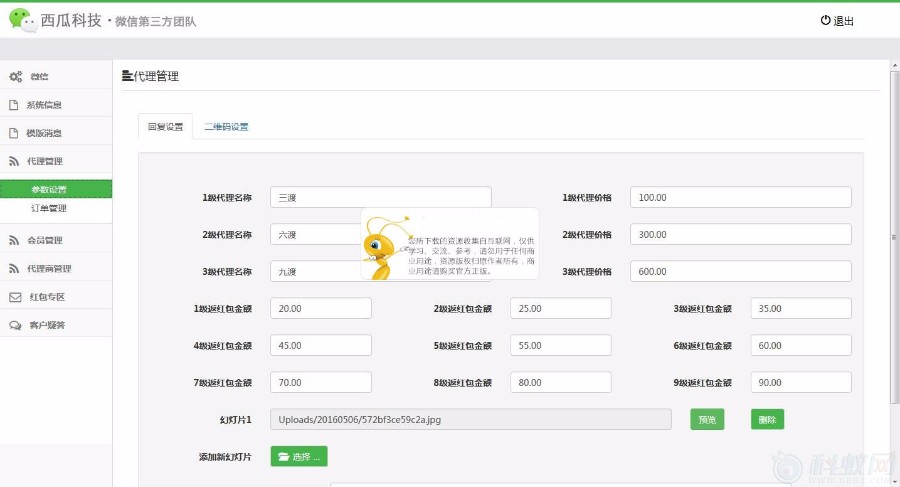900x487 pixels.
Task: Click the document icon beside 模版消息
Action: coord(14,133)
